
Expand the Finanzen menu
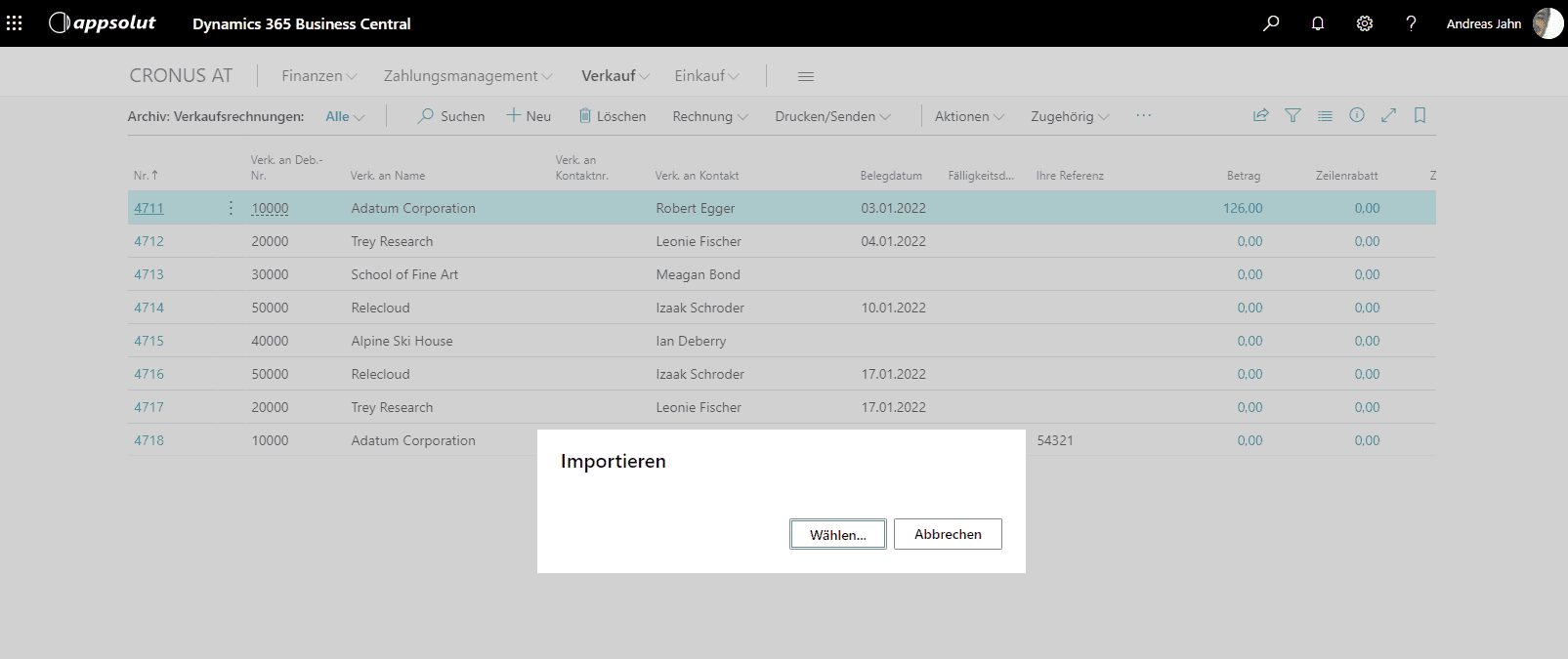[x=318, y=76]
